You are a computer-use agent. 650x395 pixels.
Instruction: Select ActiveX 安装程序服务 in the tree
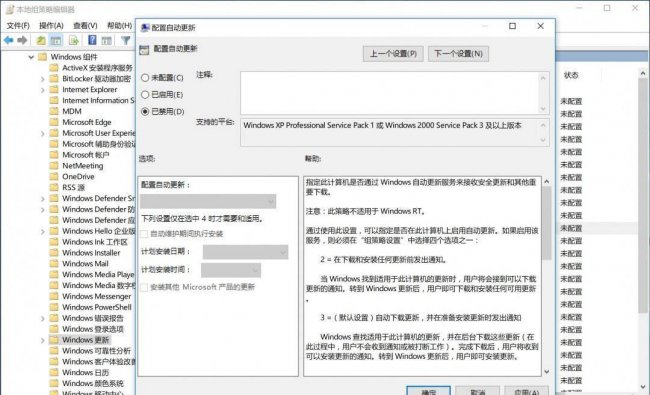[x=97, y=68]
